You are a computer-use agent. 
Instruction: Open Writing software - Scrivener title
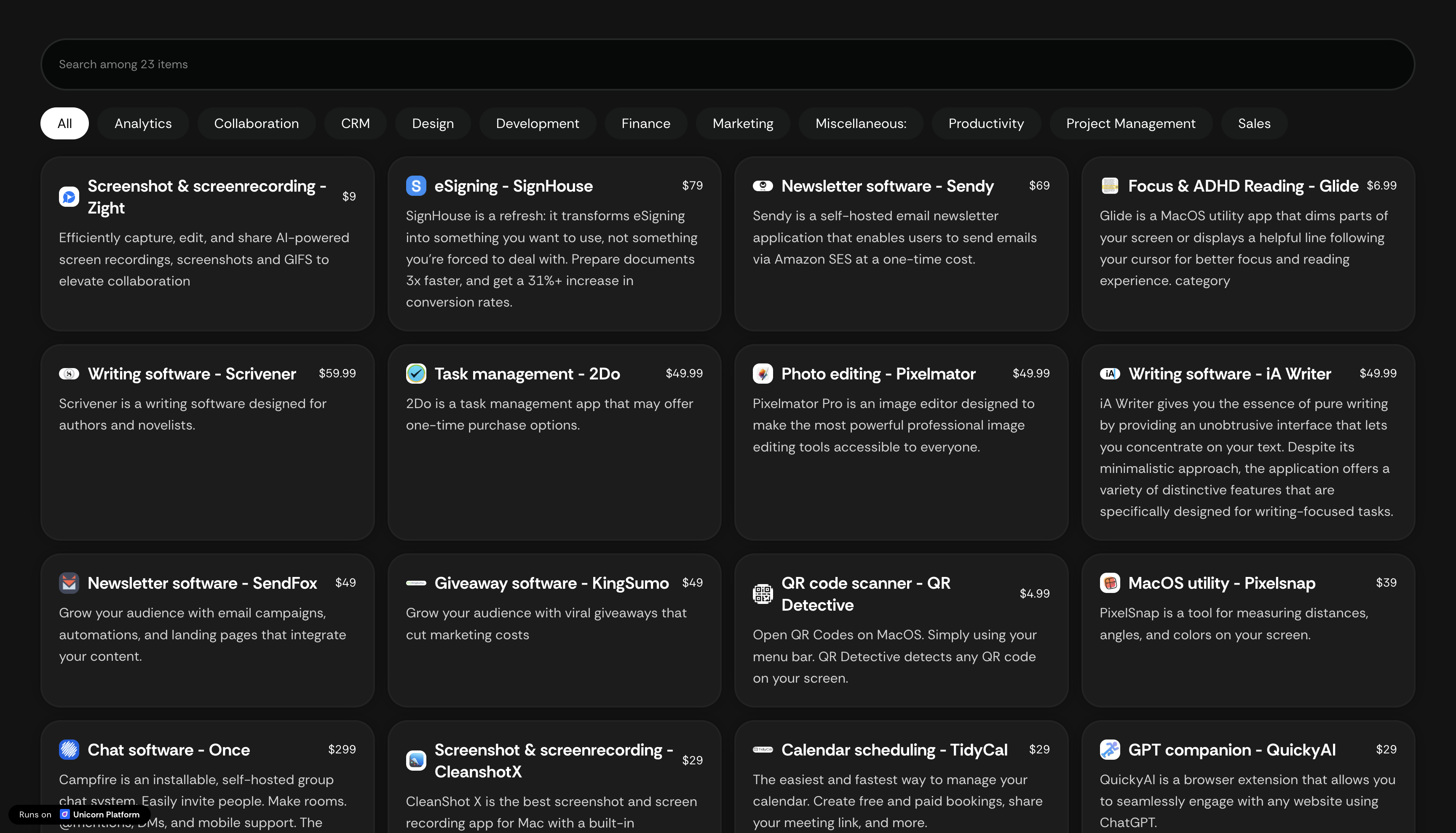tap(192, 374)
